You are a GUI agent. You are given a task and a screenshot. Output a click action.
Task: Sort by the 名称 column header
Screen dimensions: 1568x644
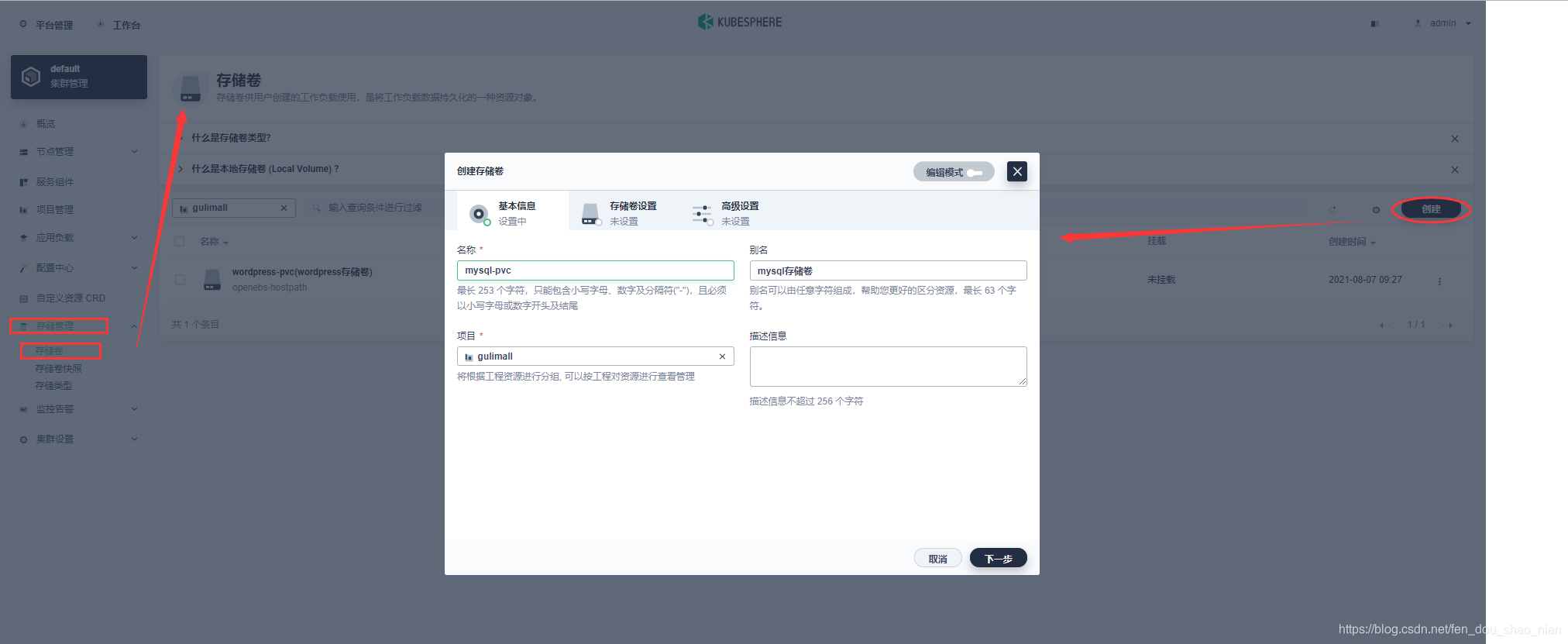[x=214, y=242]
